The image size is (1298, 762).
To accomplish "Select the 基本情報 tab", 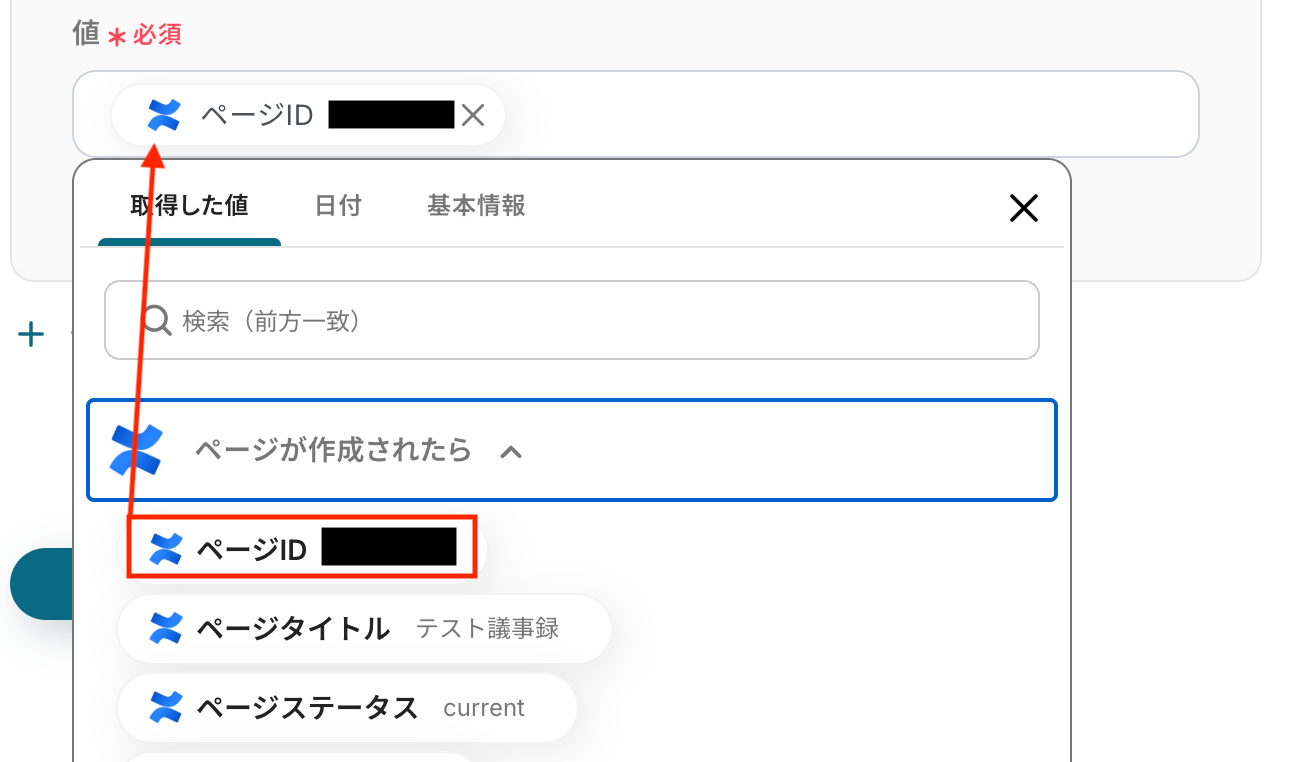I will [476, 206].
